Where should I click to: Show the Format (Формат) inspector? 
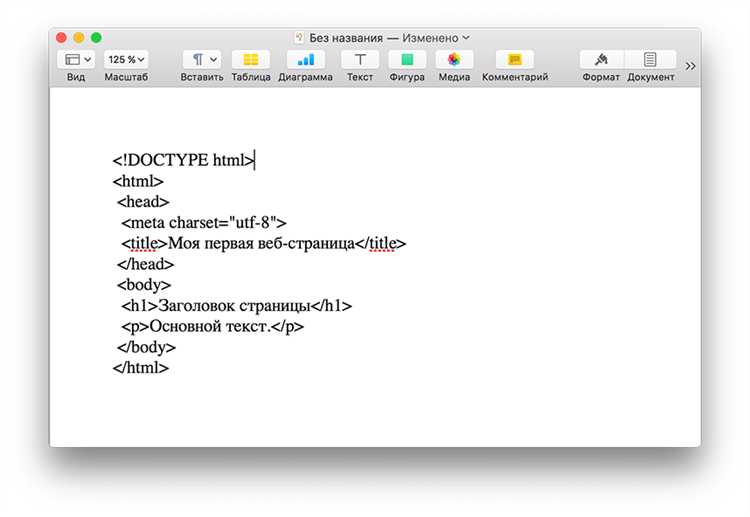tap(602, 59)
